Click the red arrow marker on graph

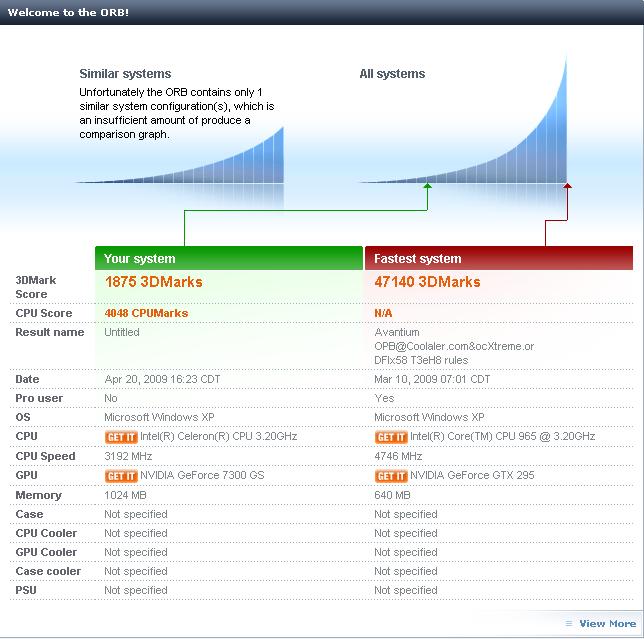coord(567,186)
